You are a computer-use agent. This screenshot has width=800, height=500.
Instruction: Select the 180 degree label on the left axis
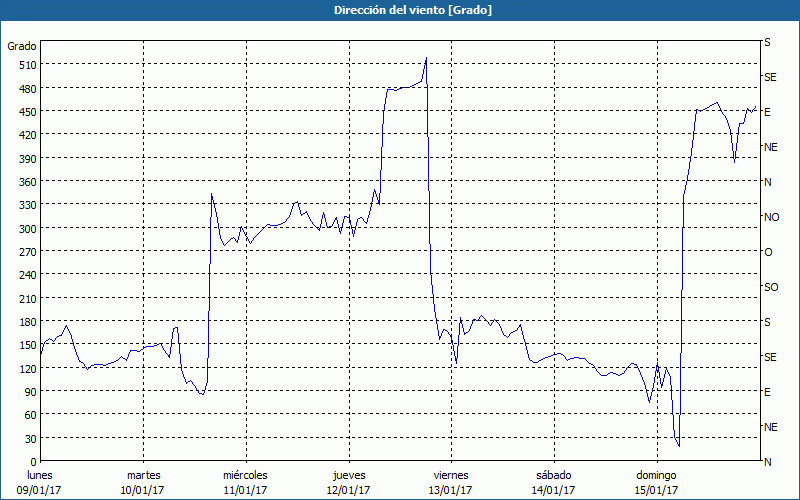coord(24,322)
